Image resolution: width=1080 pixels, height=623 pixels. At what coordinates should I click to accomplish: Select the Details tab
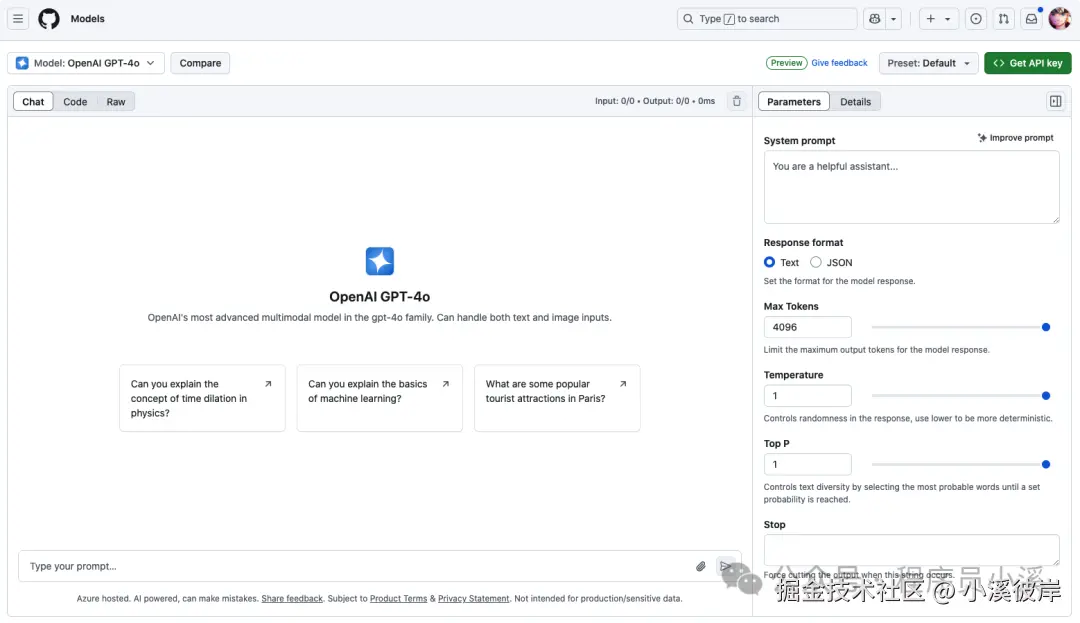point(855,101)
